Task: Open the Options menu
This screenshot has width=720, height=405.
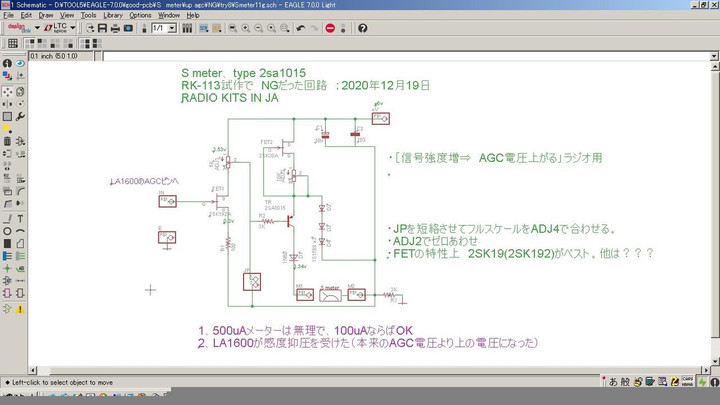Action: [140, 16]
